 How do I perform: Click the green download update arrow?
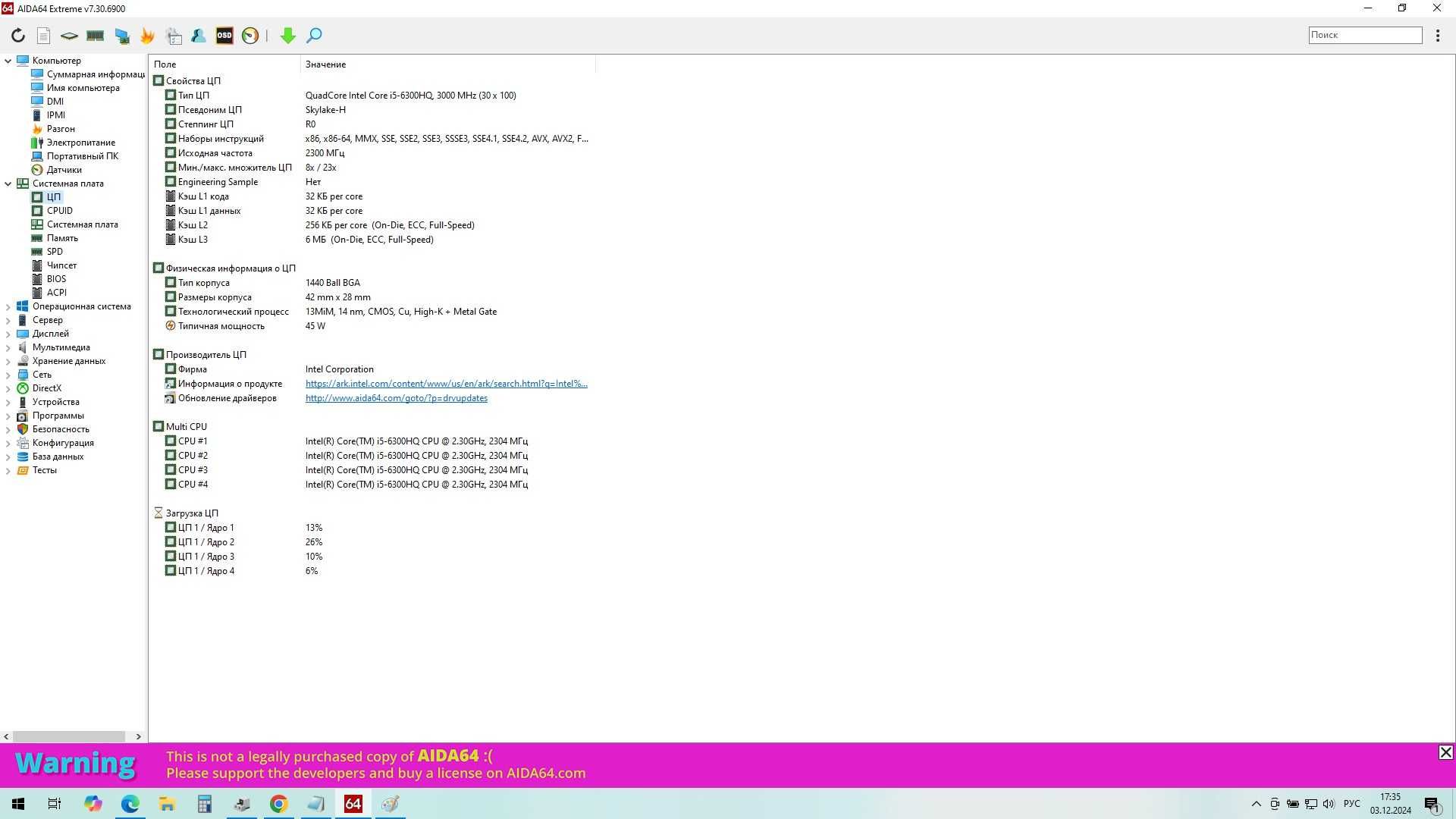pos(287,36)
